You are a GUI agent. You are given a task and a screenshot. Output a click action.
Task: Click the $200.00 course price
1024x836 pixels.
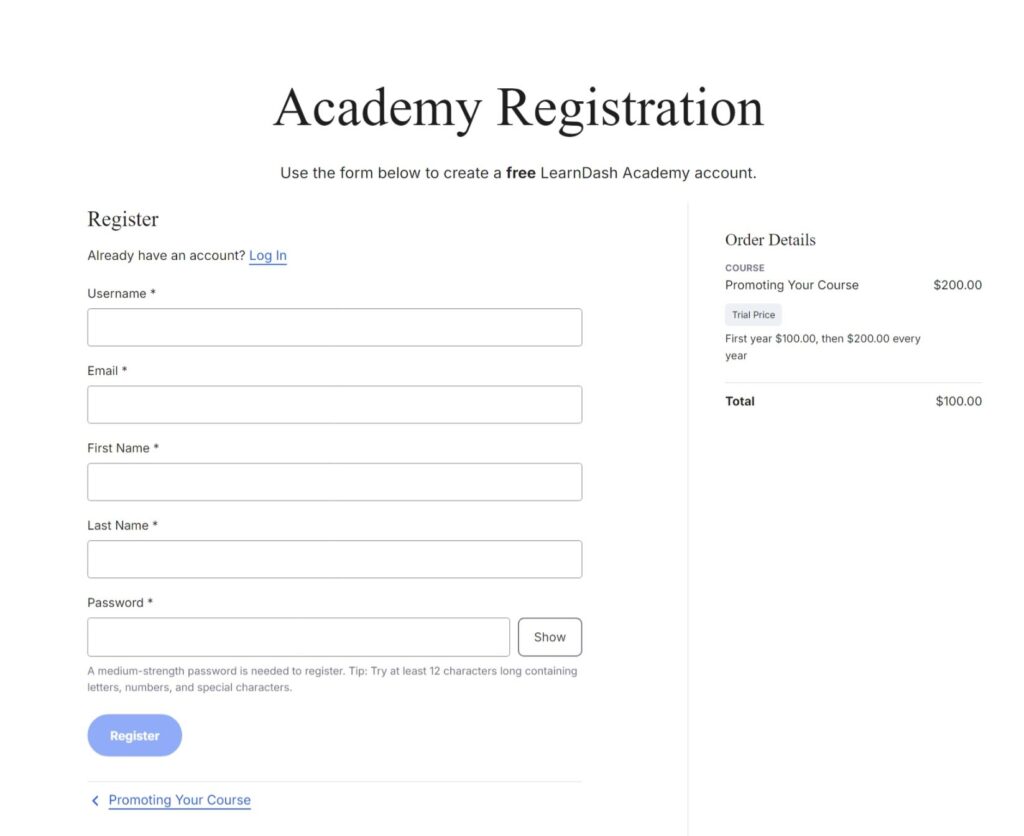click(x=957, y=285)
